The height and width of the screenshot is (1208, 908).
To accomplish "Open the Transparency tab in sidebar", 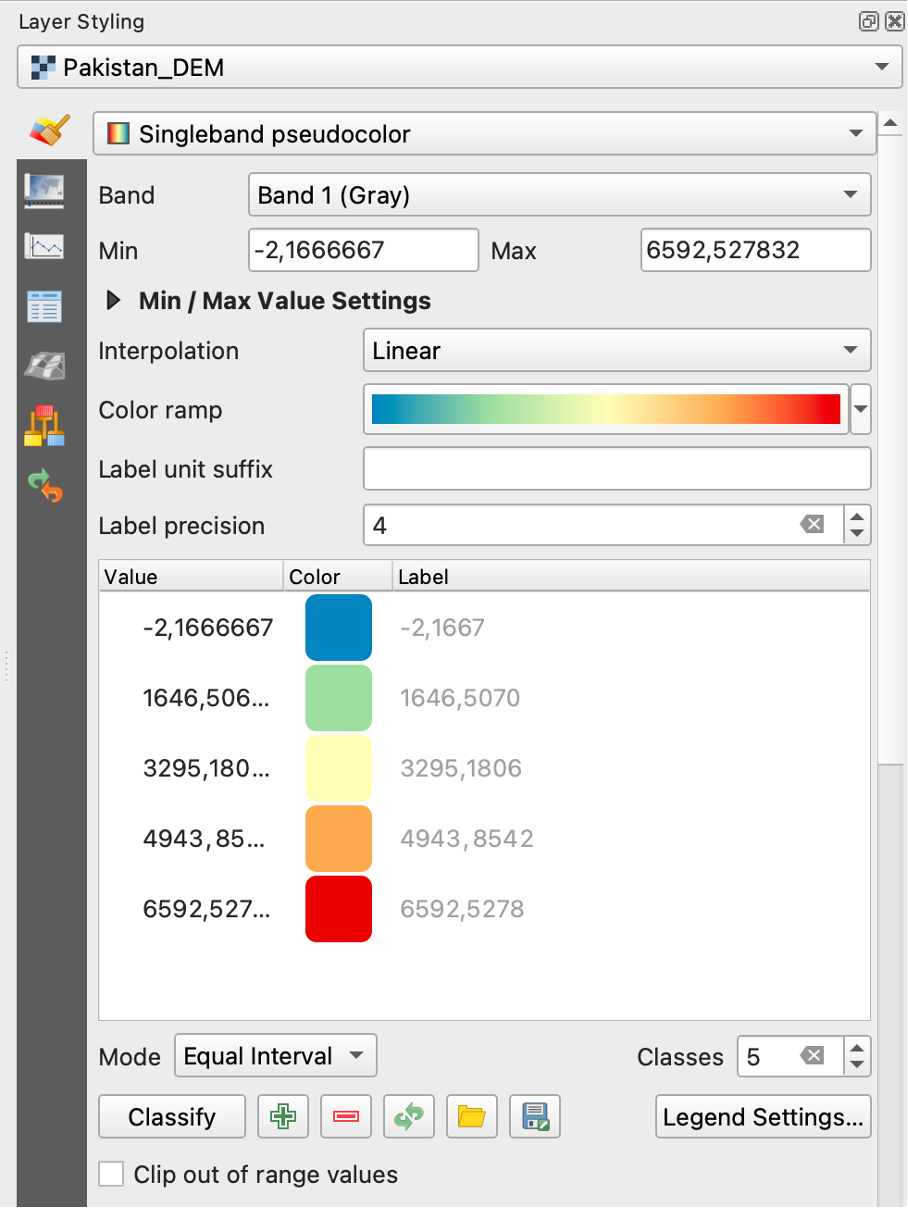I will pyautogui.click(x=44, y=189).
